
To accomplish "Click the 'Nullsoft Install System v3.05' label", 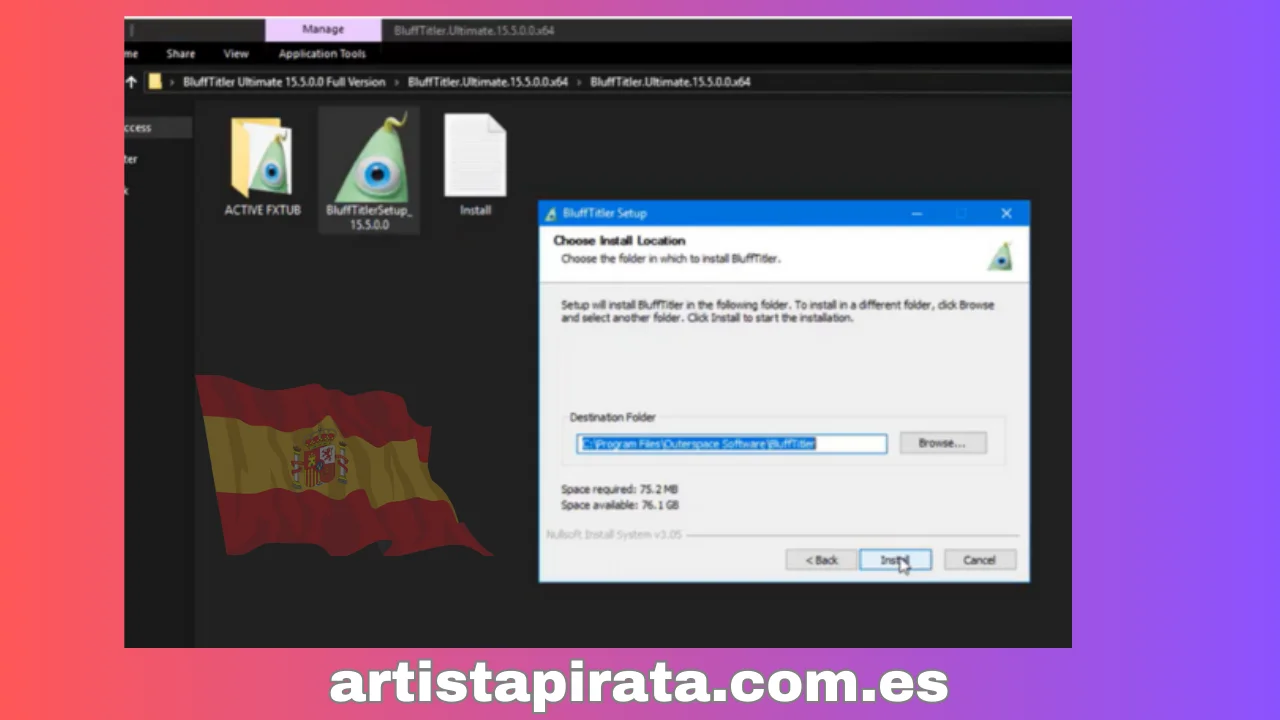I will coord(614,535).
